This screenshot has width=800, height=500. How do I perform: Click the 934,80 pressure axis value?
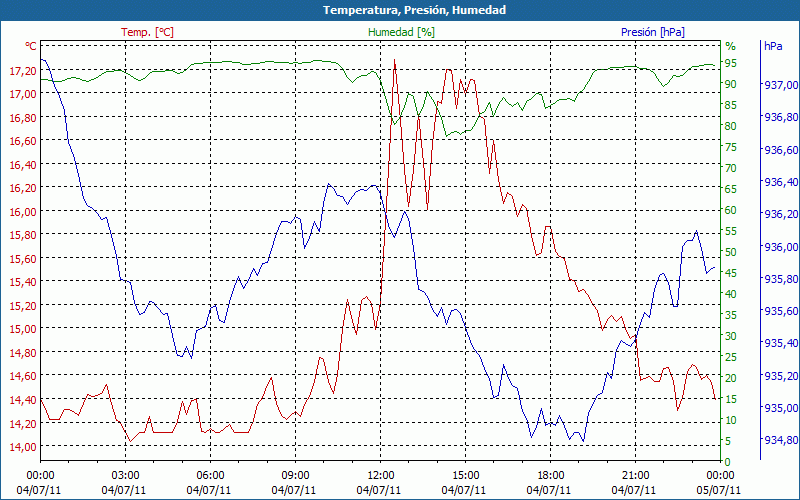[x=781, y=440]
